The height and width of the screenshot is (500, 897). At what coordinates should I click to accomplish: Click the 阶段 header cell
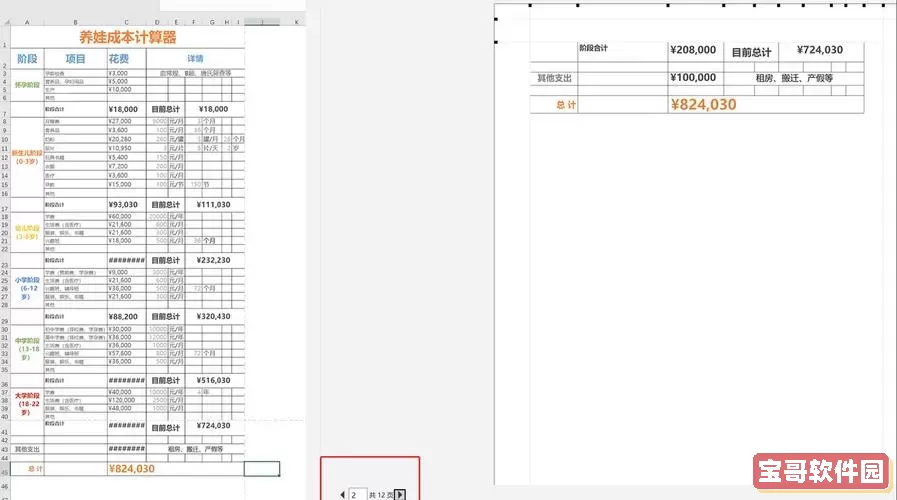point(27,58)
